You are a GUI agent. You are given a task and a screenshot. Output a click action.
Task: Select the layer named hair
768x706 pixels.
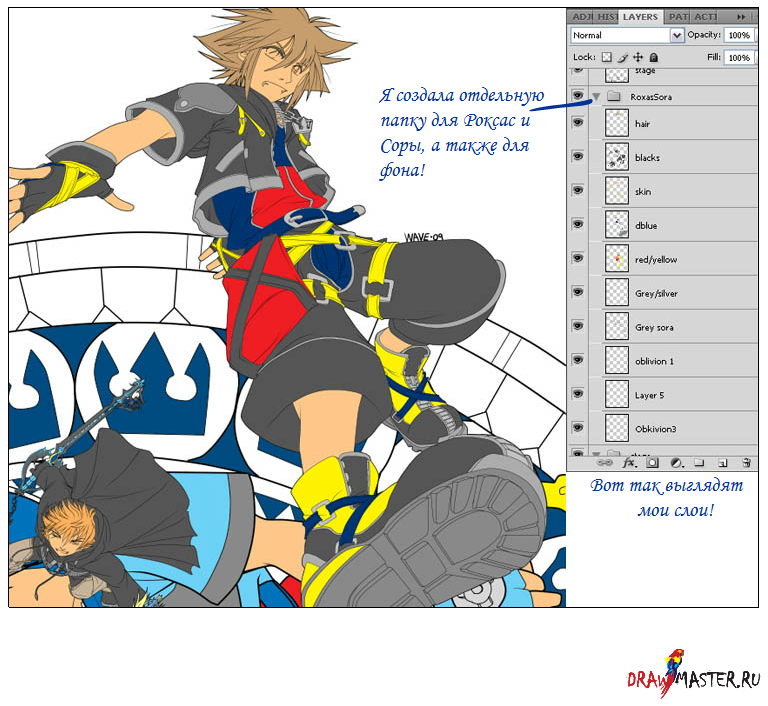pos(642,124)
